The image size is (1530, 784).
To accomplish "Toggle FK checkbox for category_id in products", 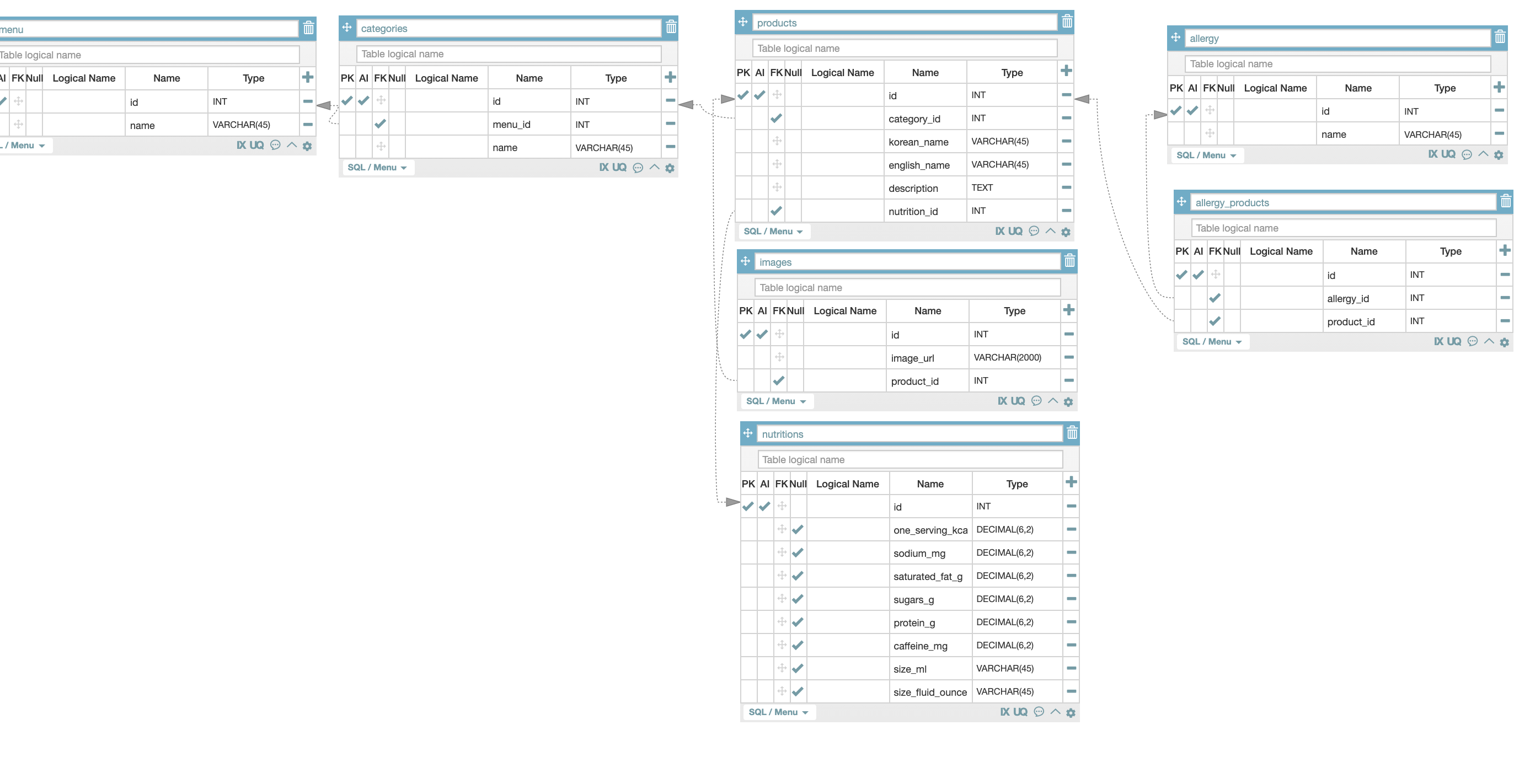I will [776, 118].
